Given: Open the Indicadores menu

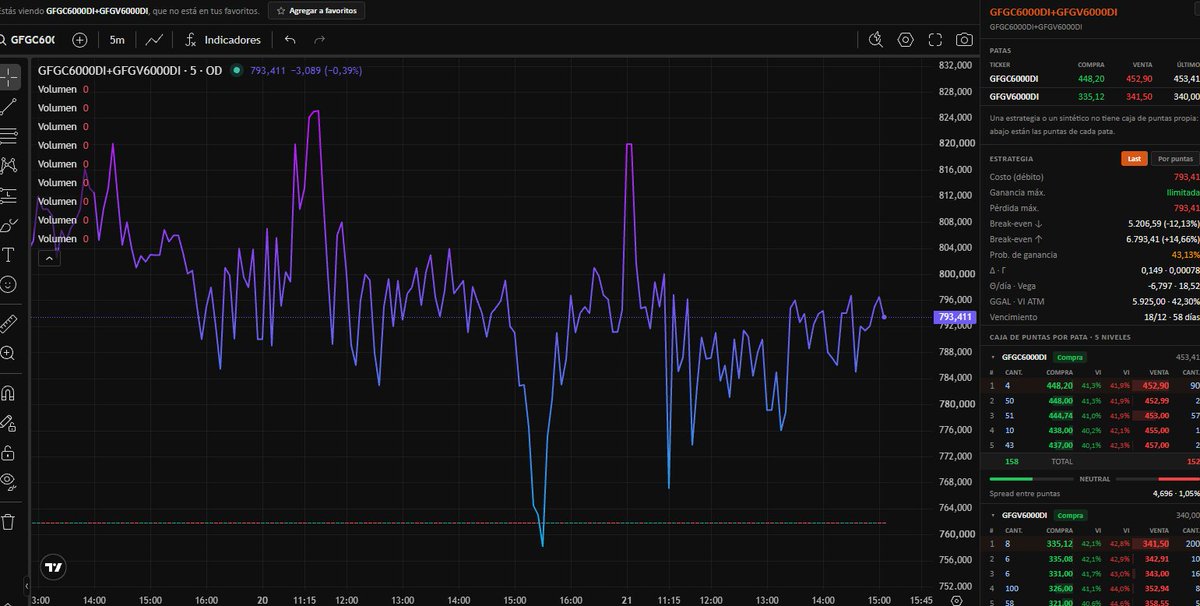Looking at the screenshot, I should click(x=223, y=40).
